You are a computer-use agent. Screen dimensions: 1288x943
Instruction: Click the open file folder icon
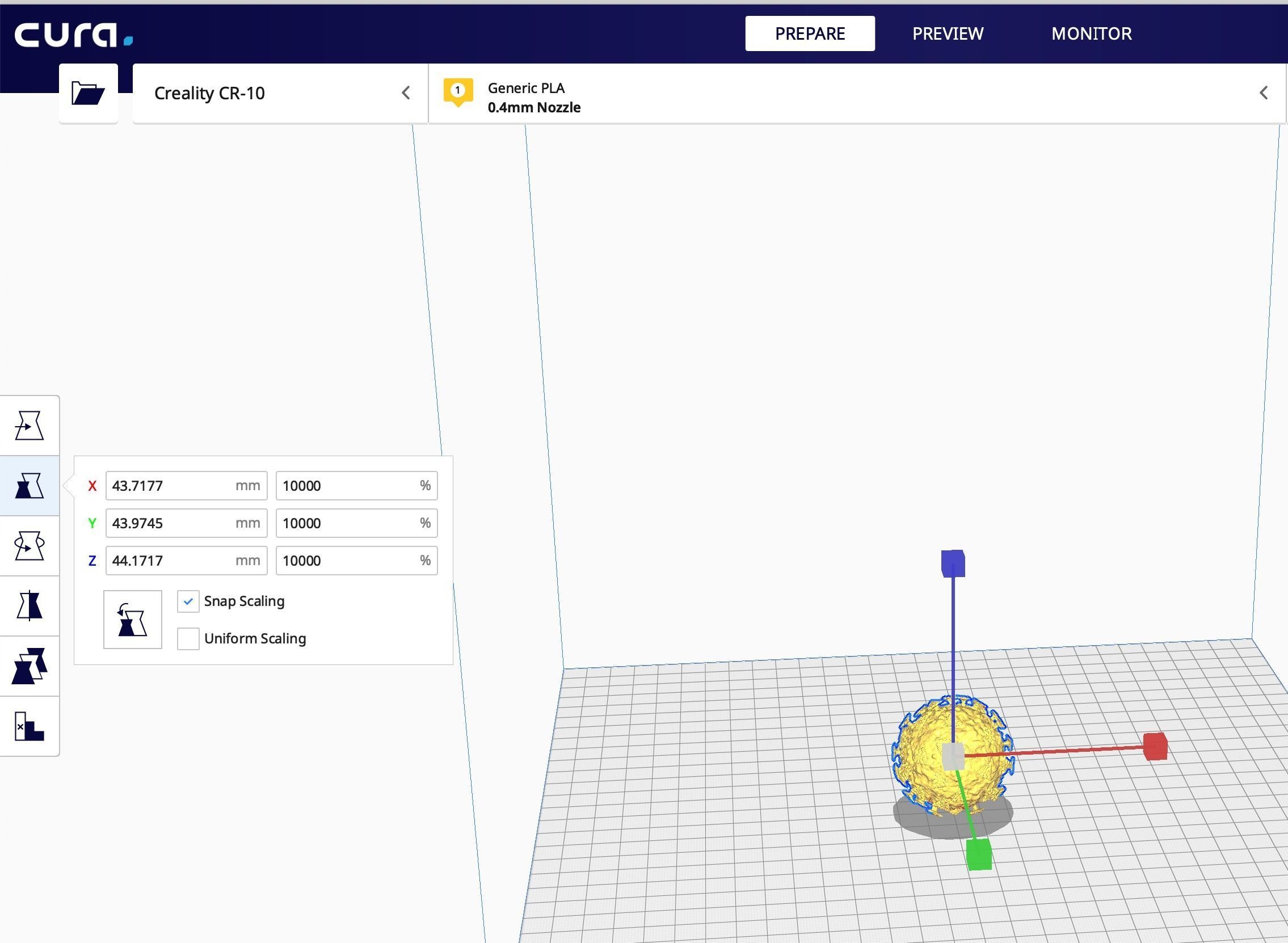pos(88,93)
